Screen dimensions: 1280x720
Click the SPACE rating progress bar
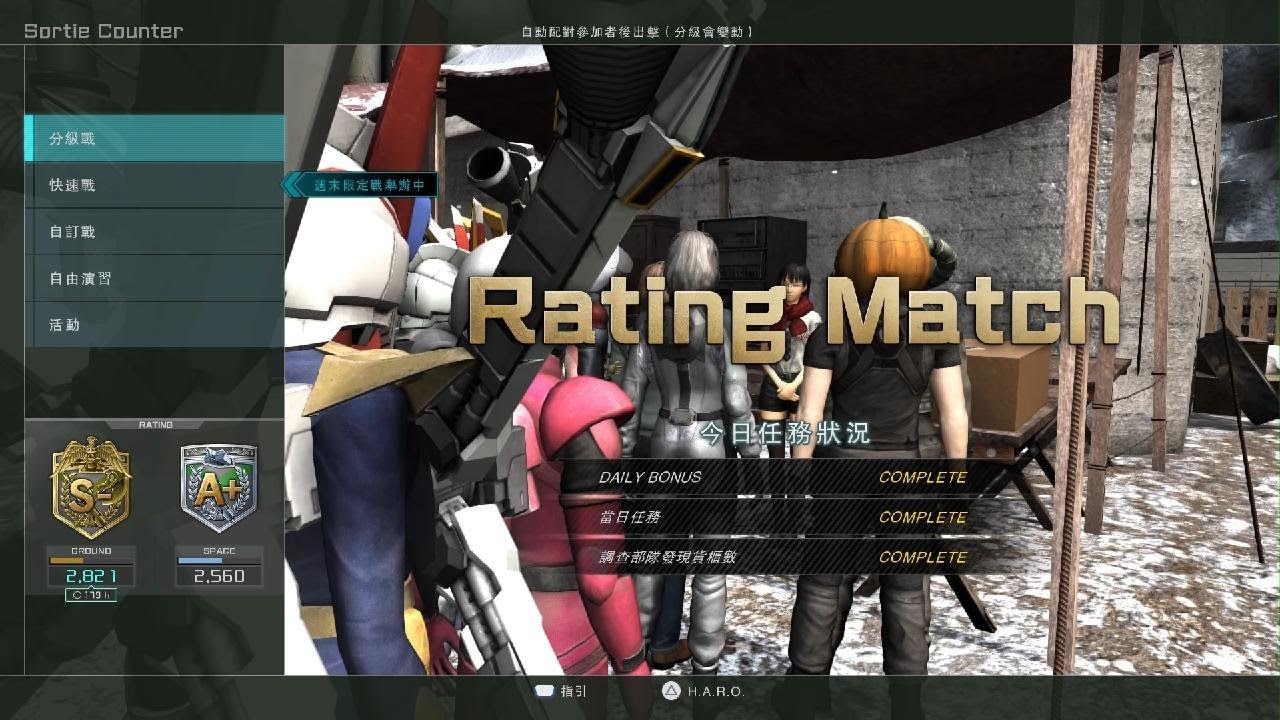click(219, 561)
